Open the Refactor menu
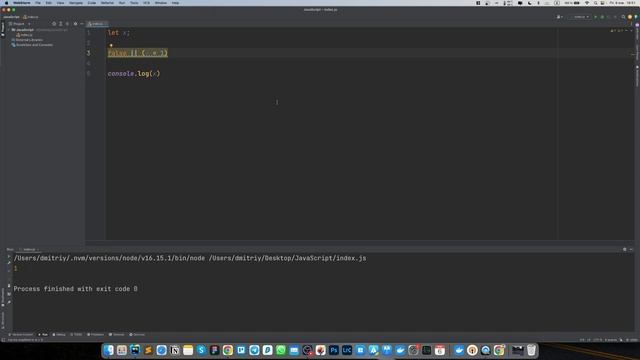The width and height of the screenshot is (640, 360). 107,3
